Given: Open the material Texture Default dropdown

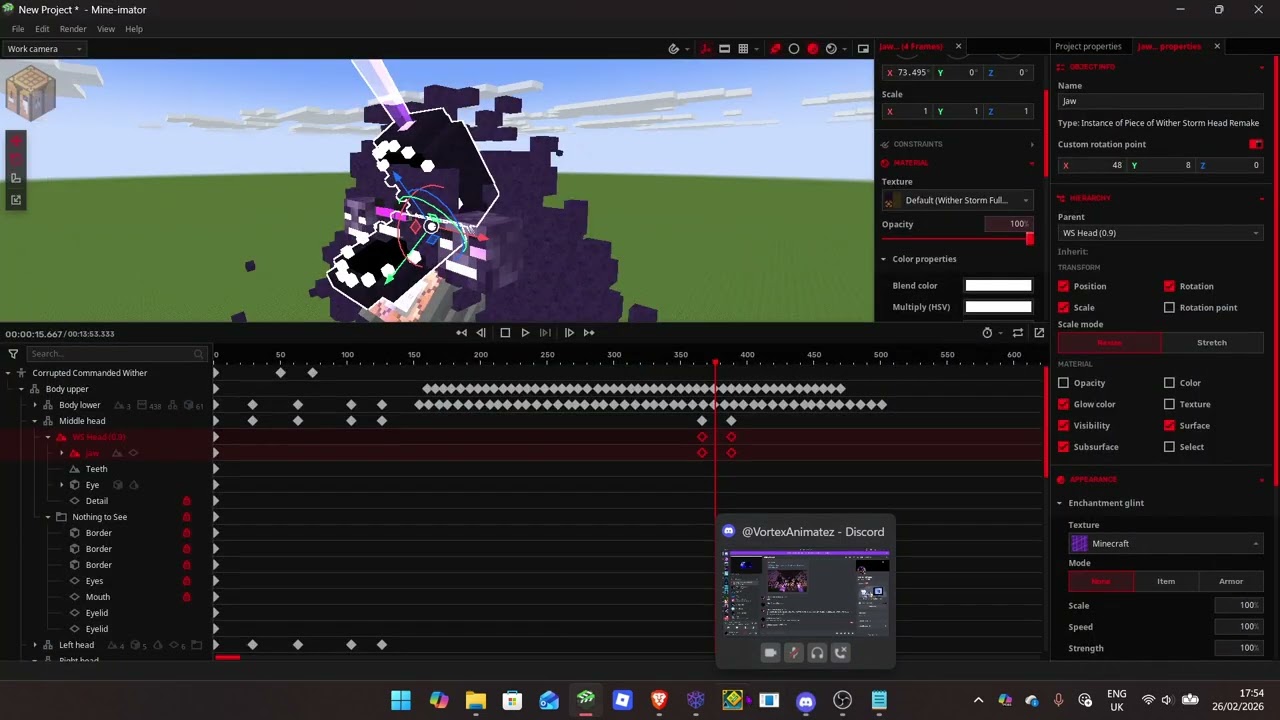Looking at the screenshot, I should pyautogui.click(x=957, y=200).
